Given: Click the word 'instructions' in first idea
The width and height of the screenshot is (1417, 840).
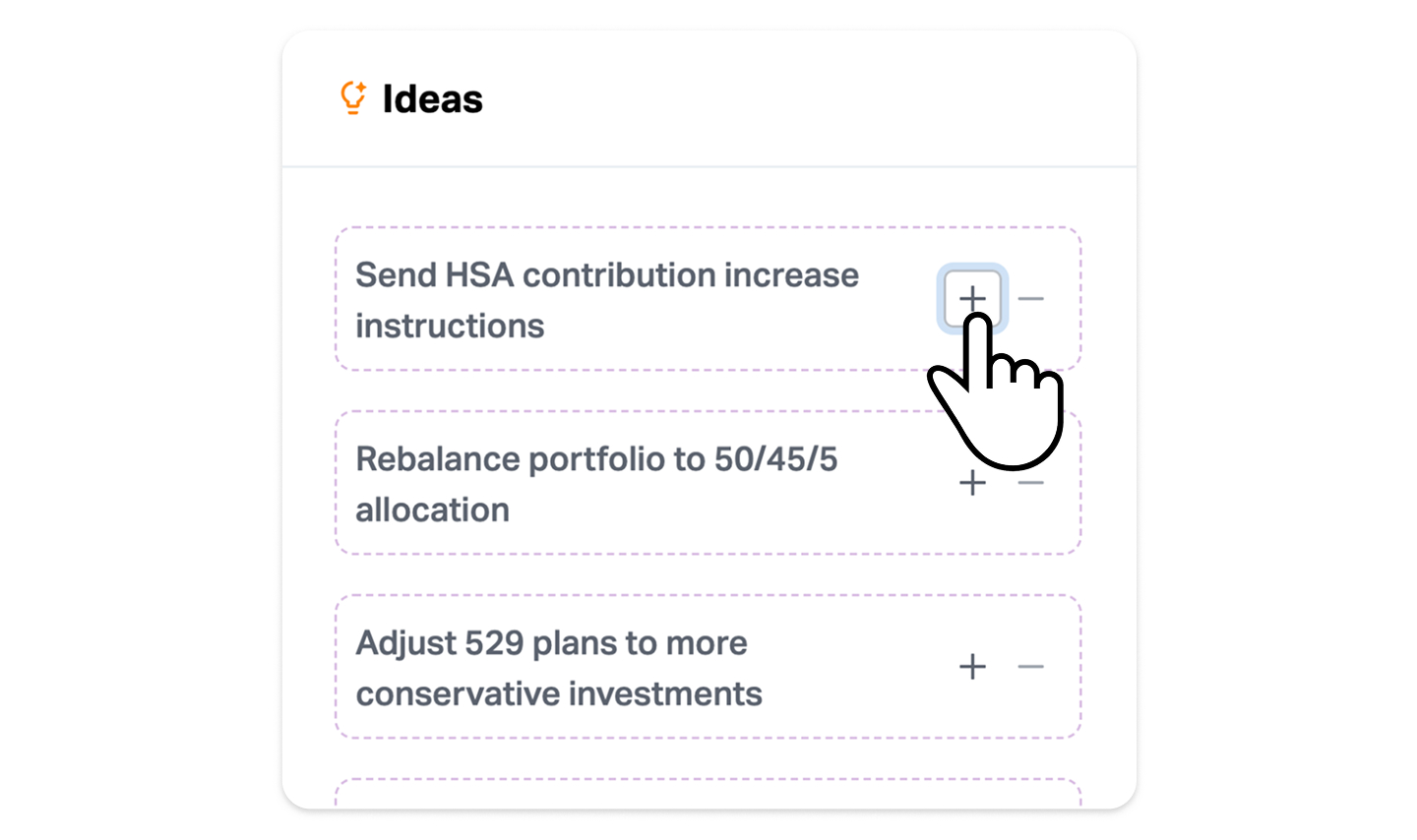Looking at the screenshot, I should click(450, 327).
